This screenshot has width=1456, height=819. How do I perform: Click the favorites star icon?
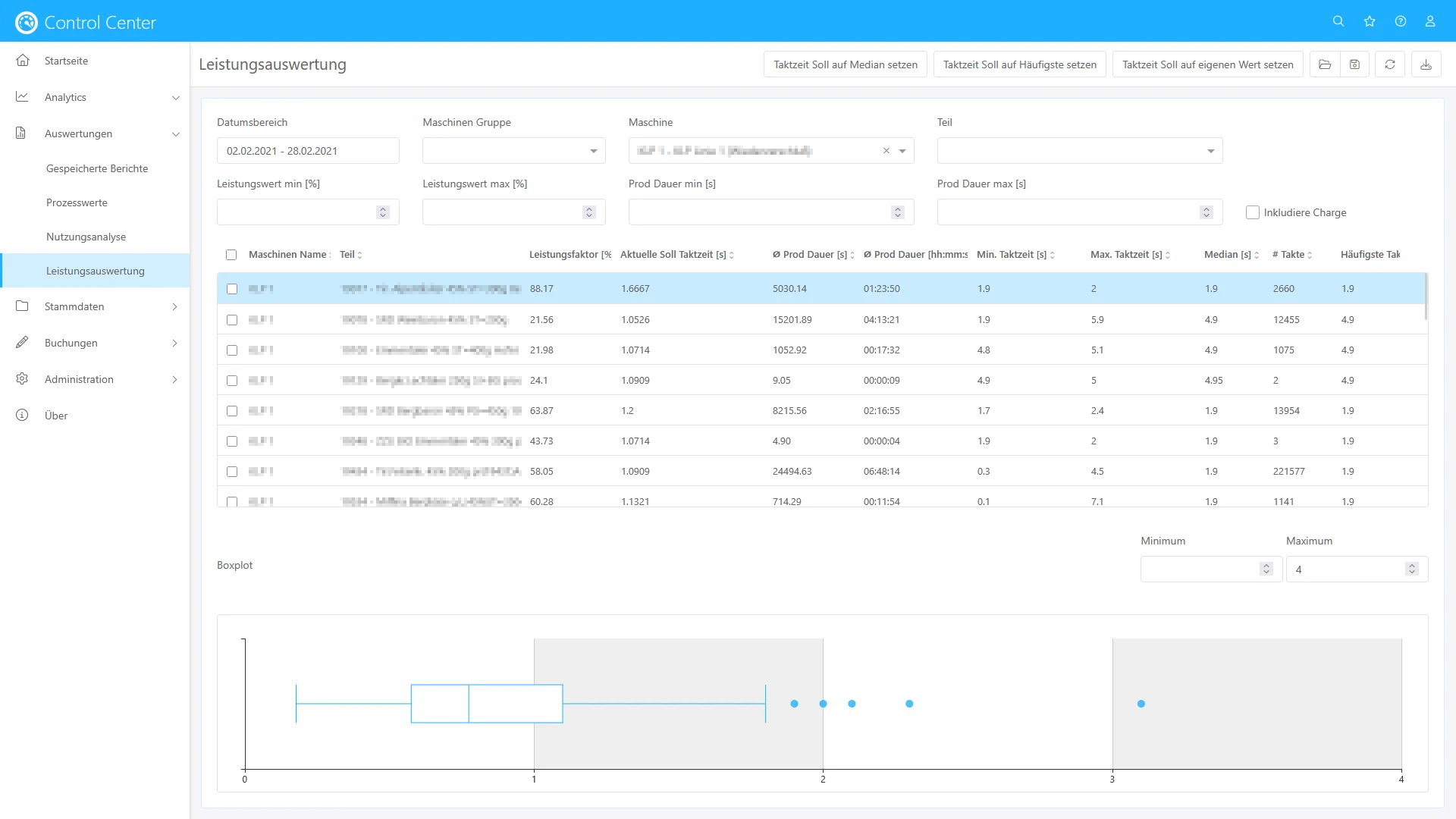(x=1370, y=21)
